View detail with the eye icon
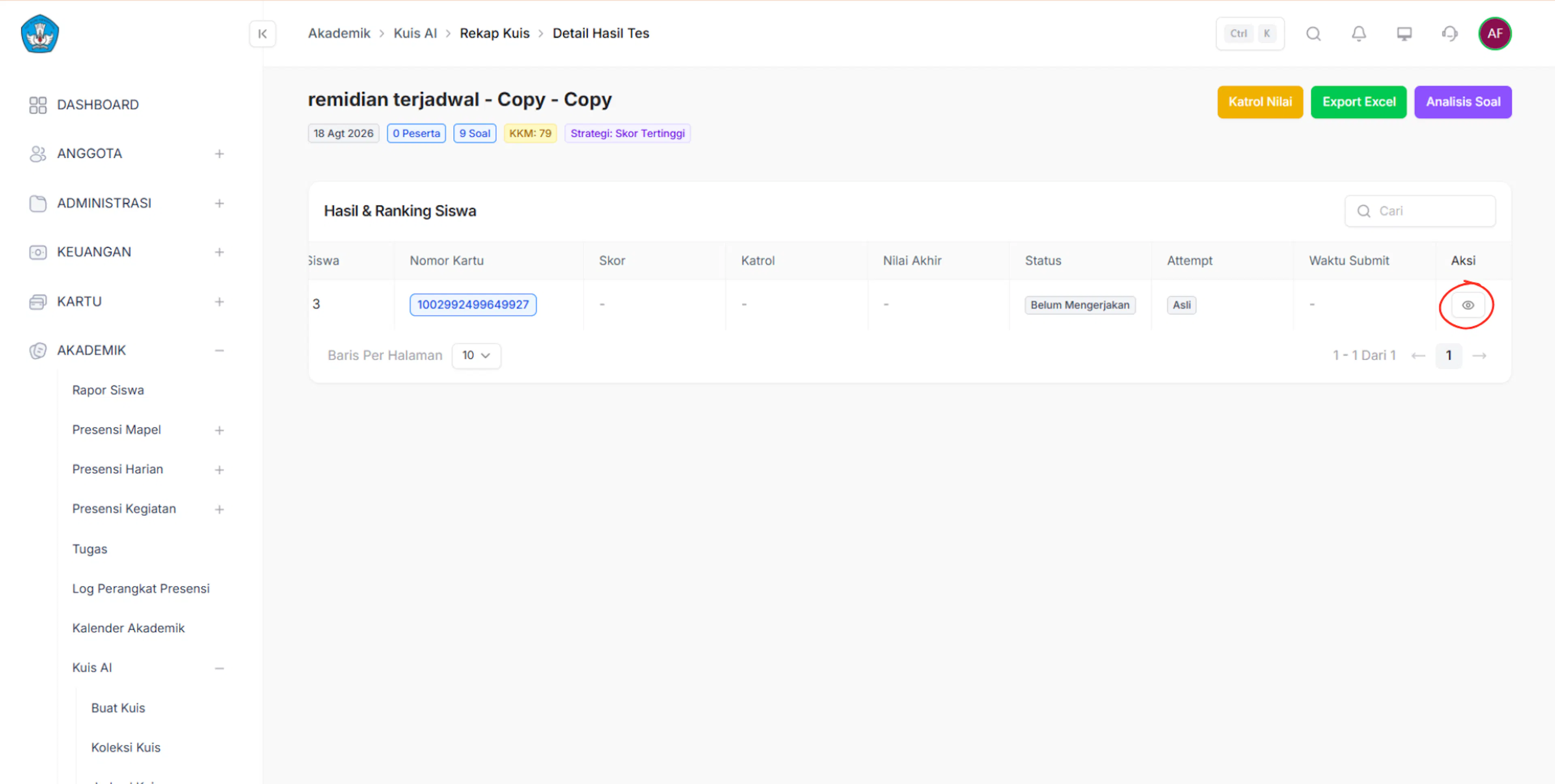 [1468, 306]
